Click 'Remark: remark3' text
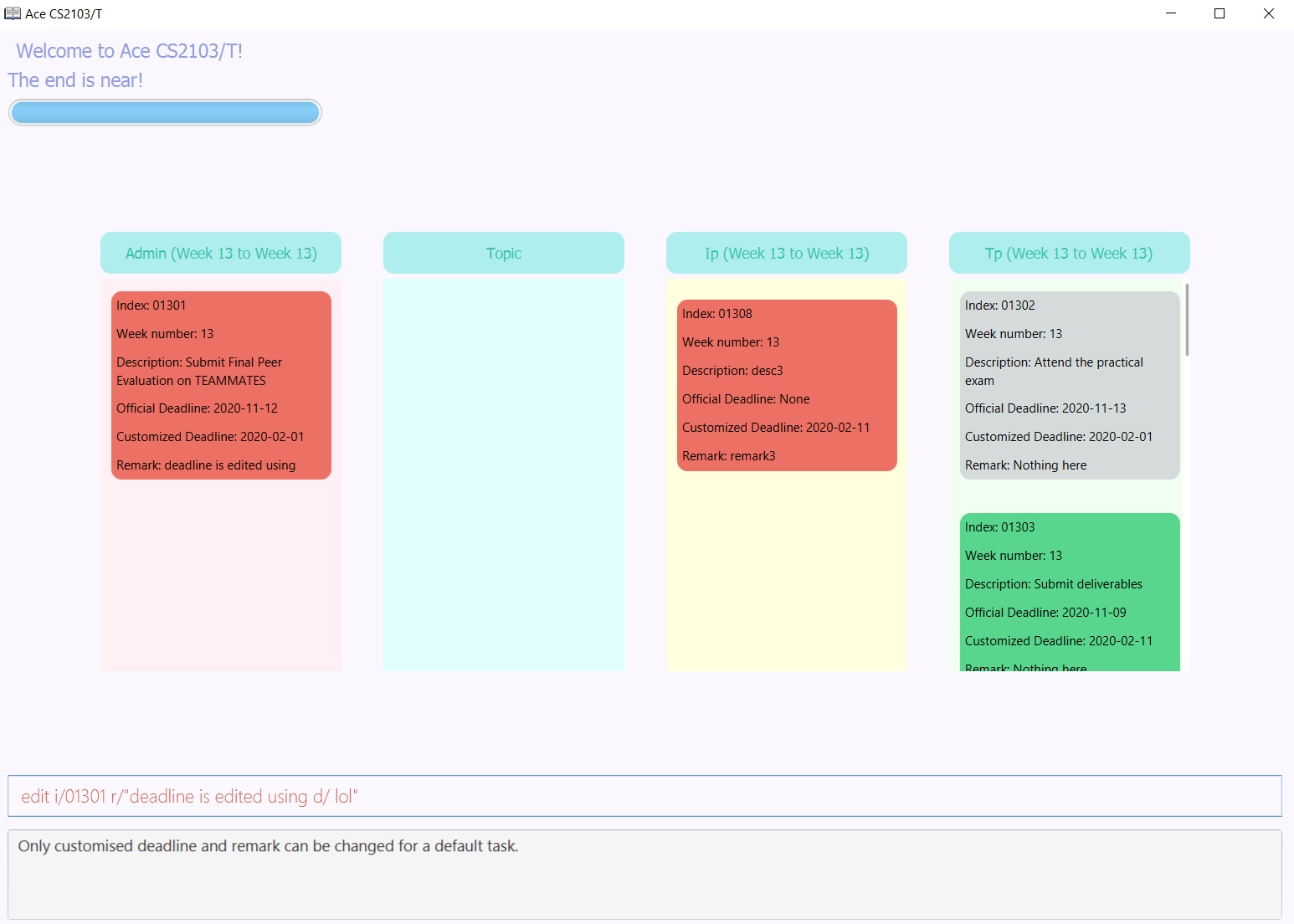Viewport: 1294px width, 924px height. pos(729,456)
